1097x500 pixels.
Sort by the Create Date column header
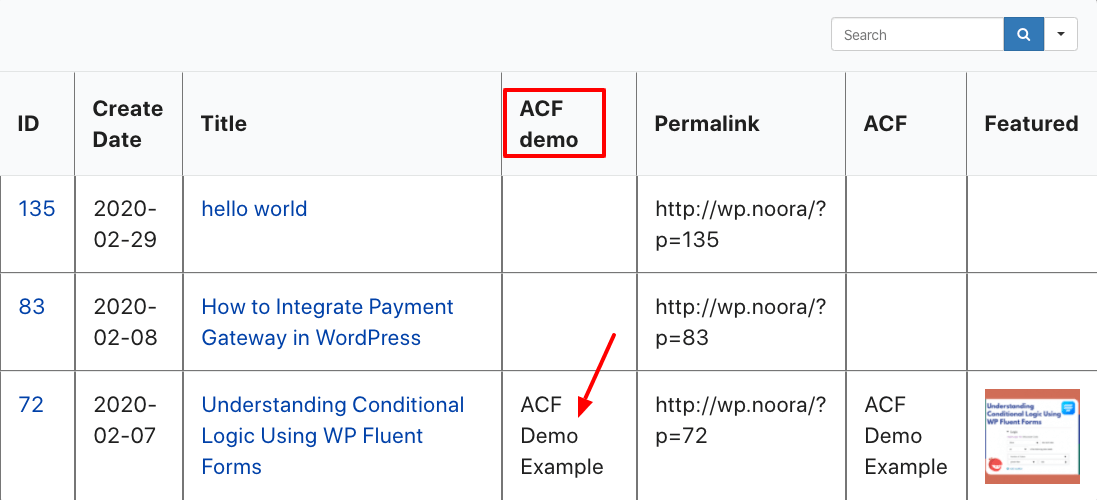pos(127,124)
